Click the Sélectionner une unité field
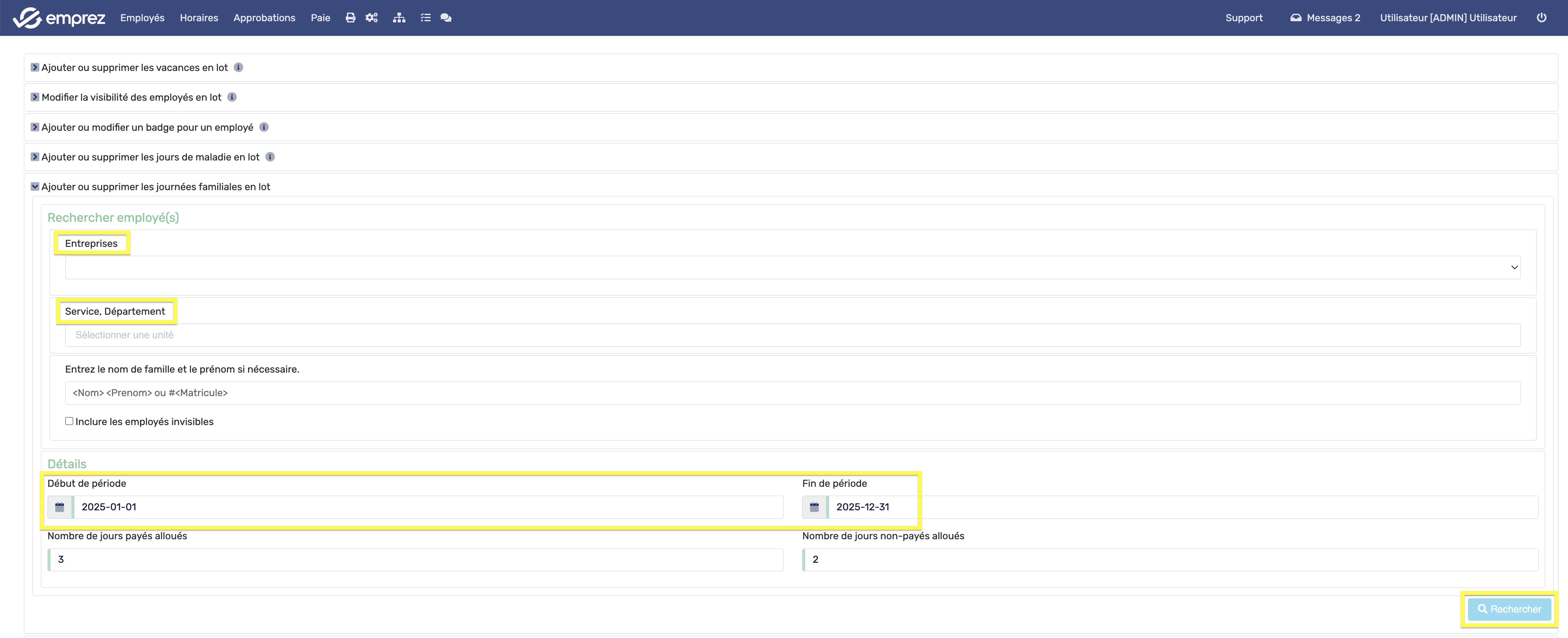 pos(792,336)
